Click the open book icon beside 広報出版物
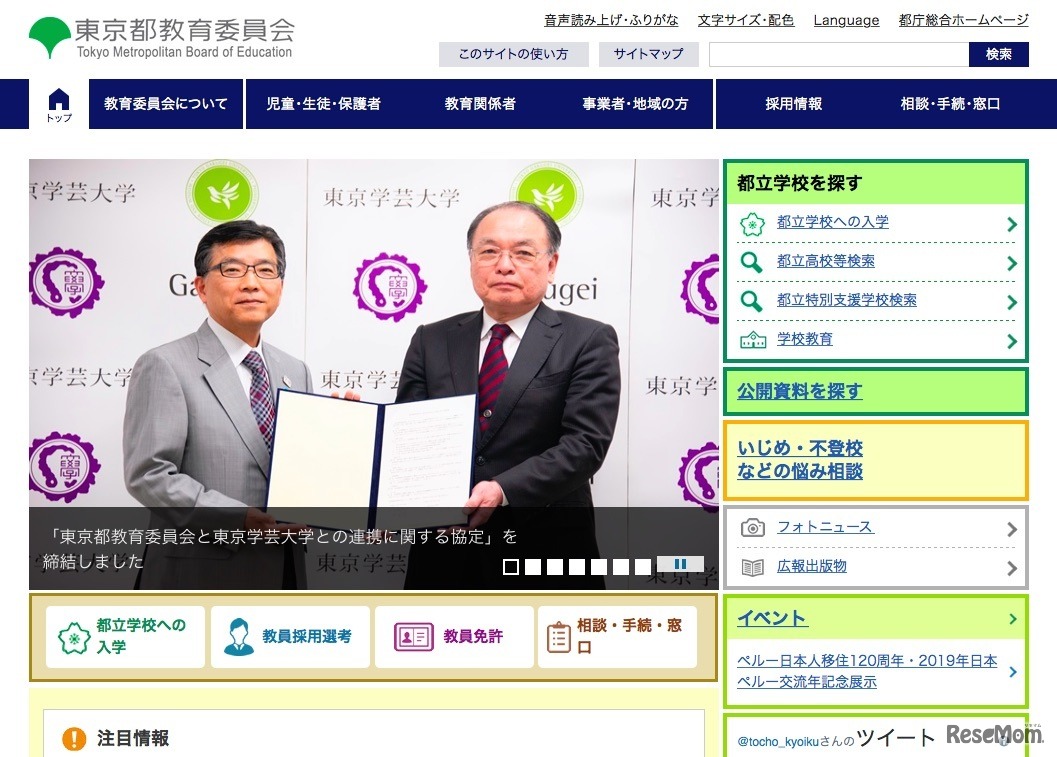The height and width of the screenshot is (757, 1057). (752, 568)
